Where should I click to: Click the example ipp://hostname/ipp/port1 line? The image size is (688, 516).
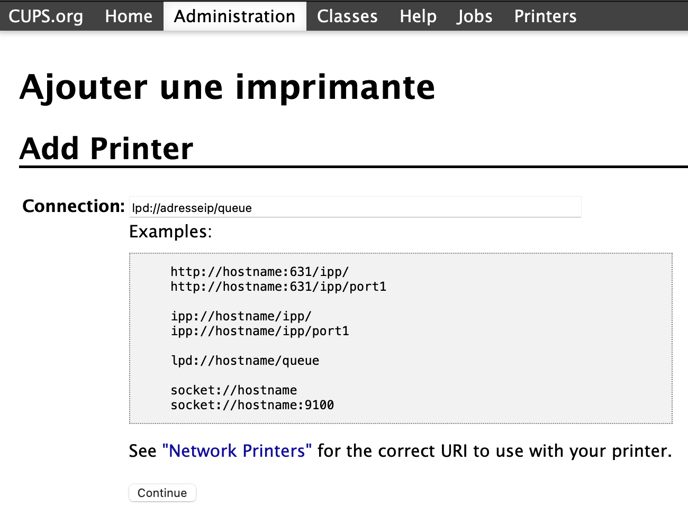pos(260,331)
